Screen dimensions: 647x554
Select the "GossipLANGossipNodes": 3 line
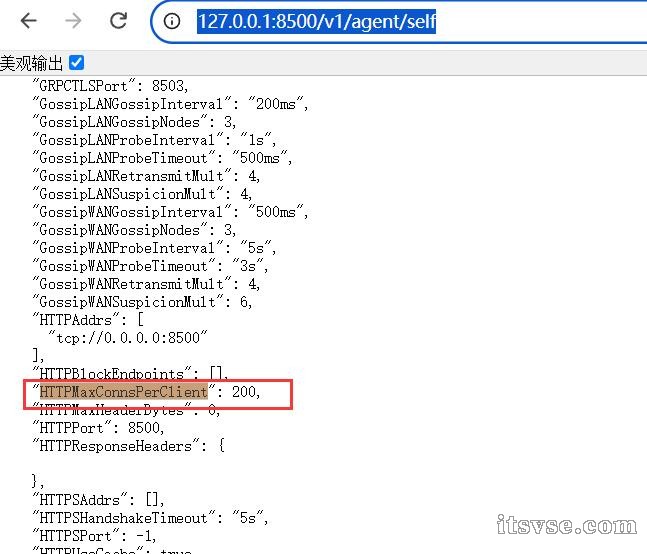click(x=135, y=122)
